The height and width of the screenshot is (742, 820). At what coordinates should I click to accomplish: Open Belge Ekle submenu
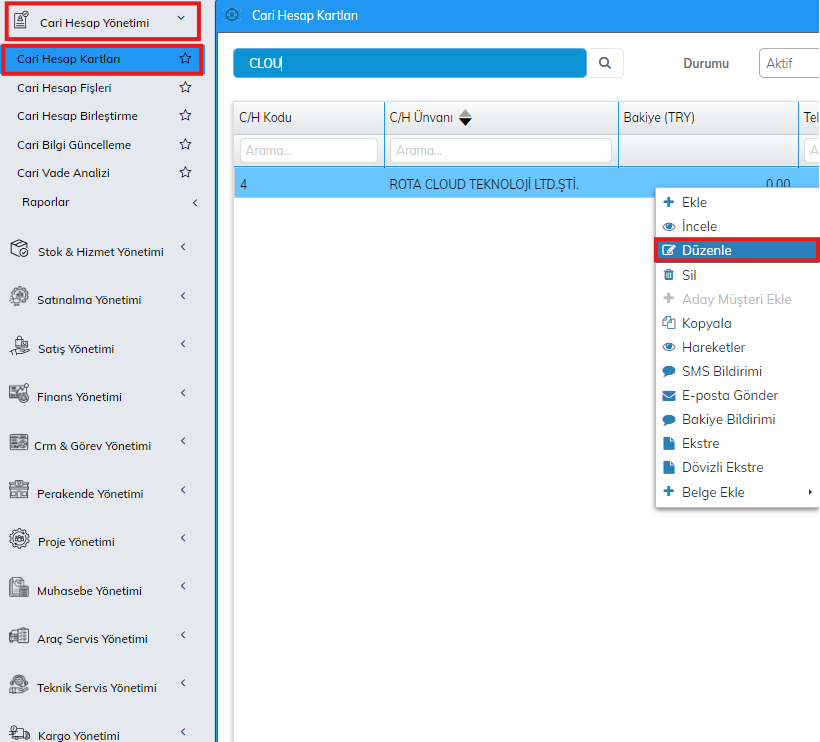(712, 492)
